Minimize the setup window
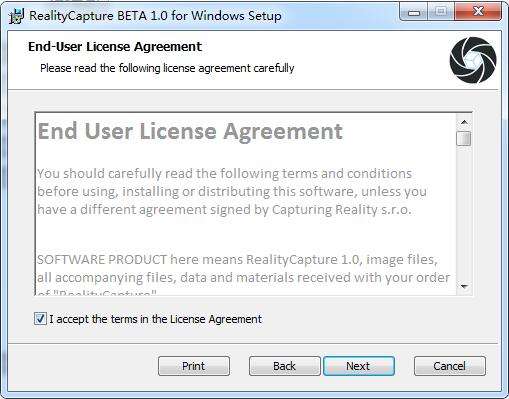Image resolution: width=509 pixels, height=399 pixels. tap(414, 13)
